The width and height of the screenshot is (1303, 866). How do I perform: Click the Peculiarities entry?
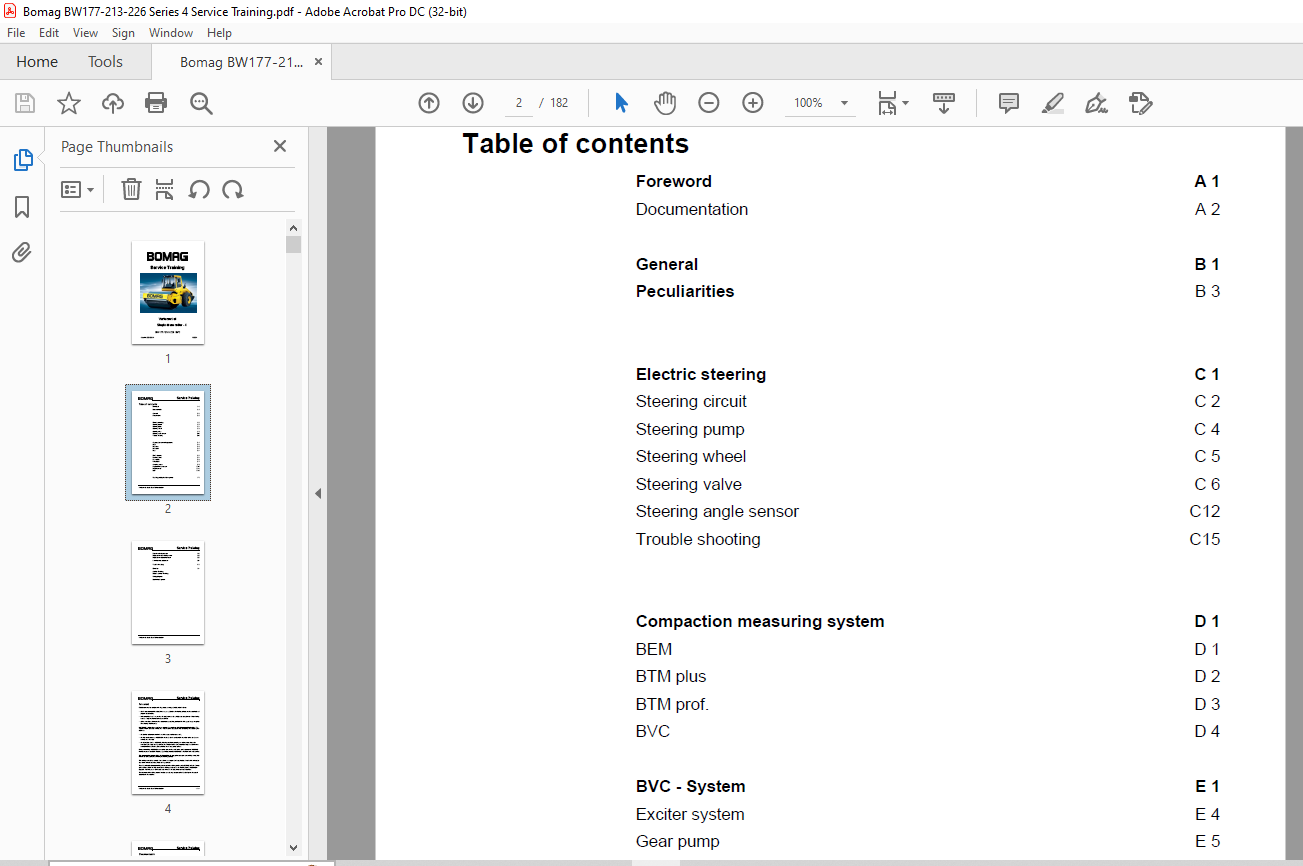click(685, 291)
